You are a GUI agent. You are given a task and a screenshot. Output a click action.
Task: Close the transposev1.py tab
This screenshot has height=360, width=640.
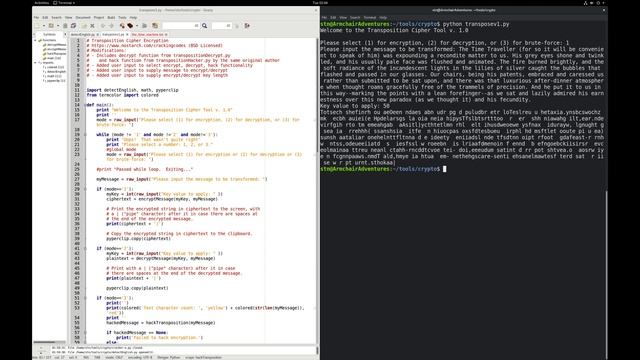pyautogui.click(x=127, y=35)
